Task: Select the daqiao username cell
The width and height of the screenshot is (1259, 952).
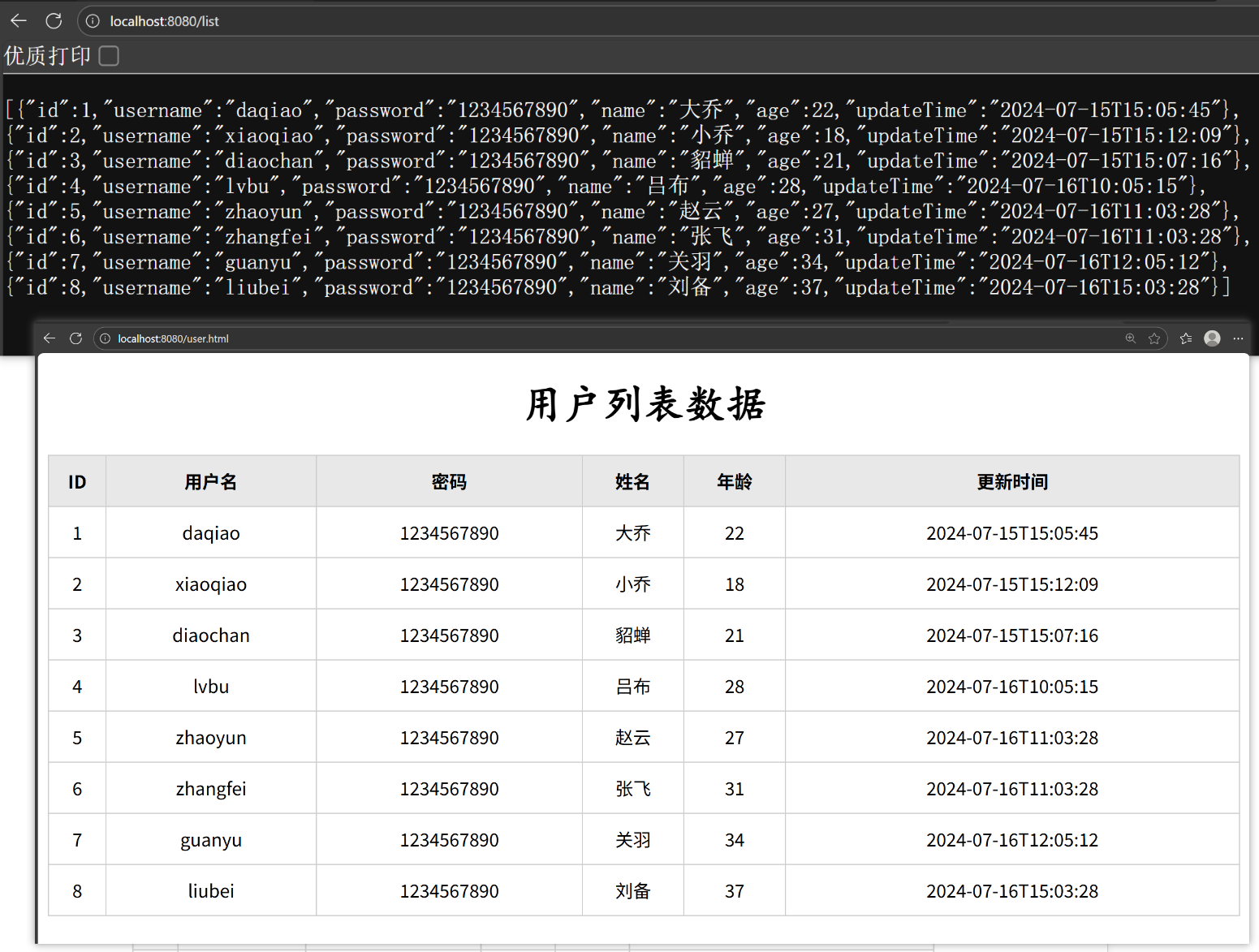Action: [211, 533]
